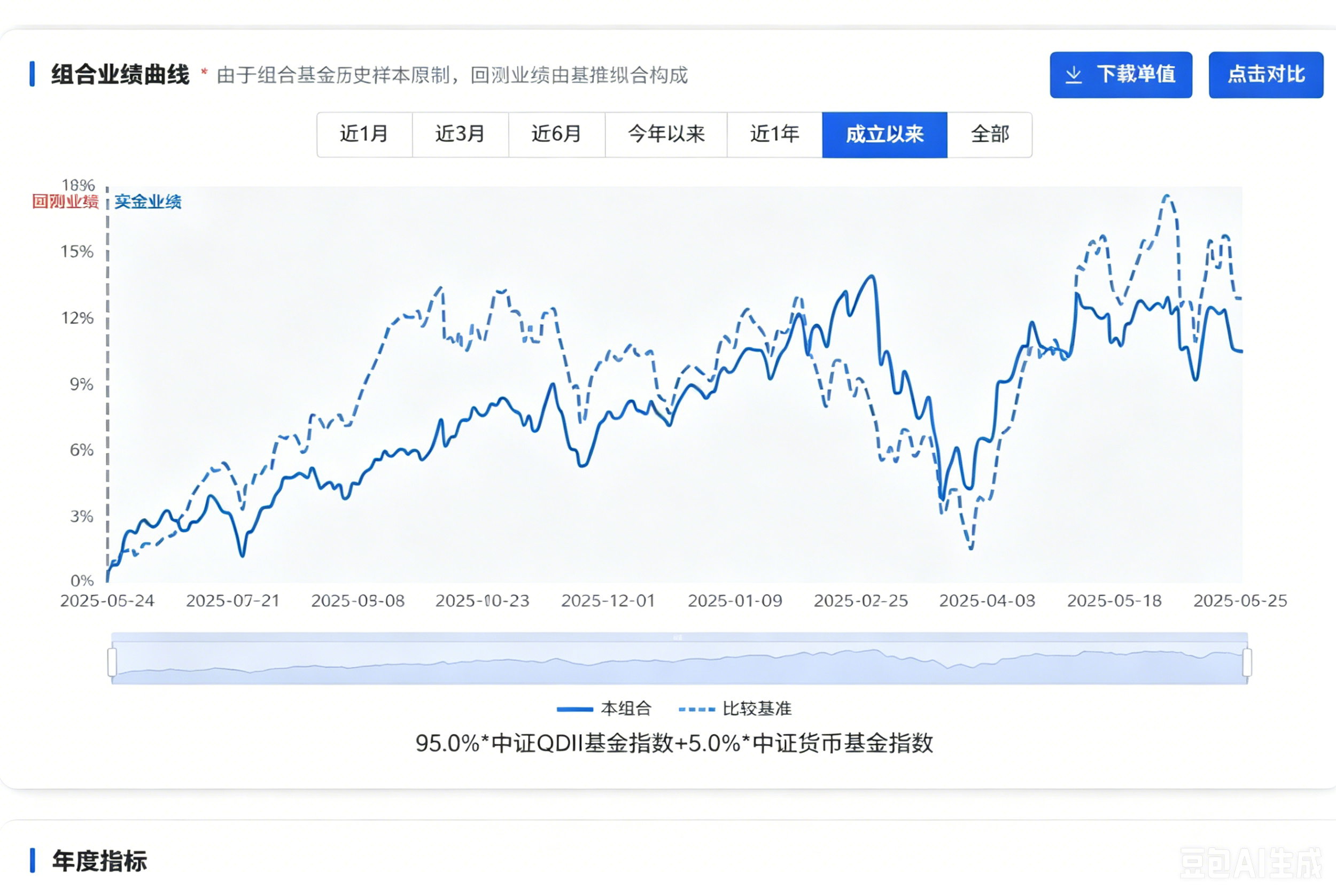Click the 年度指标 section heading
1336x896 pixels.
coord(99,861)
